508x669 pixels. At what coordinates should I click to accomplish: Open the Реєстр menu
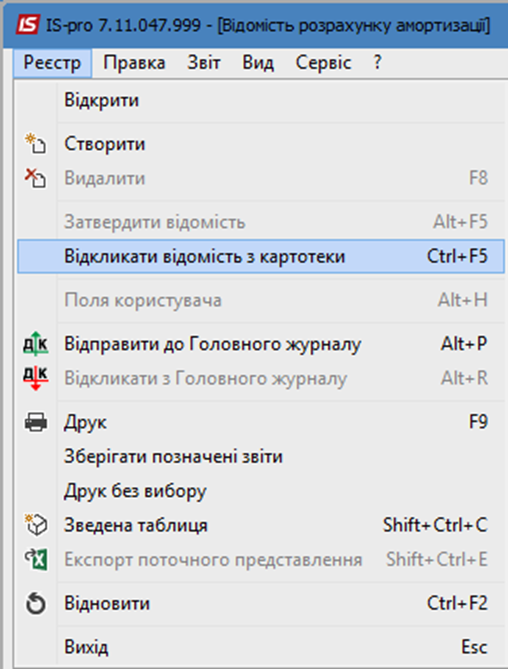click(x=52, y=63)
